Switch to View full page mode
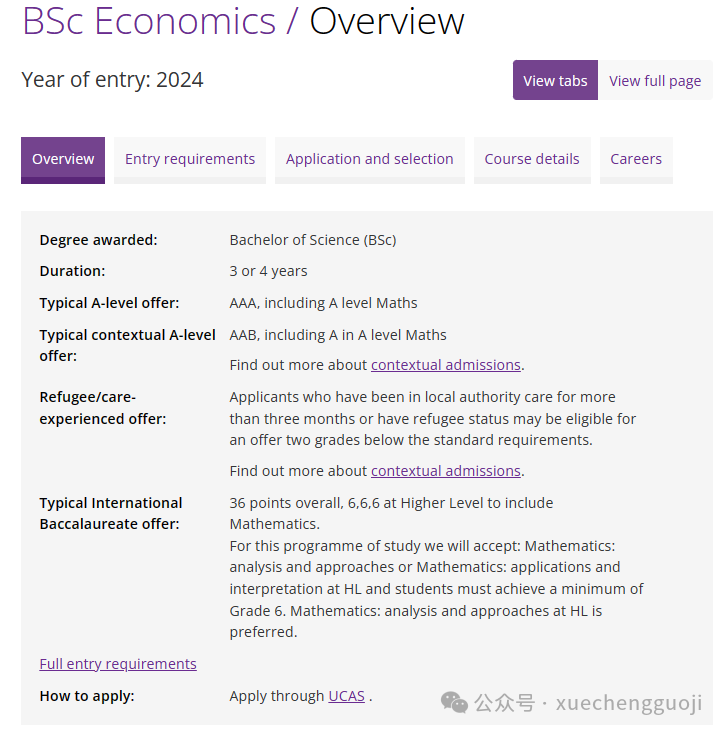The image size is (725, 732). (655, 80)
